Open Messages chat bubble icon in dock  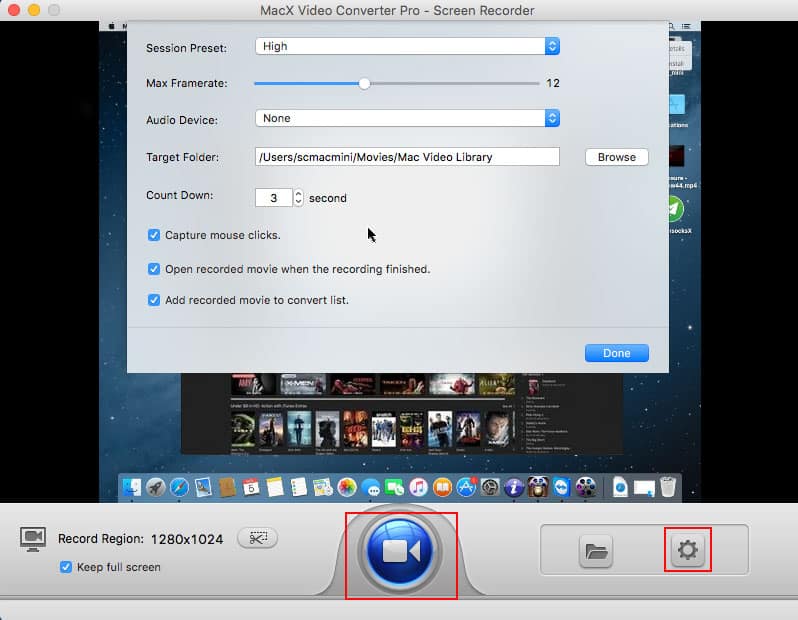371,488
